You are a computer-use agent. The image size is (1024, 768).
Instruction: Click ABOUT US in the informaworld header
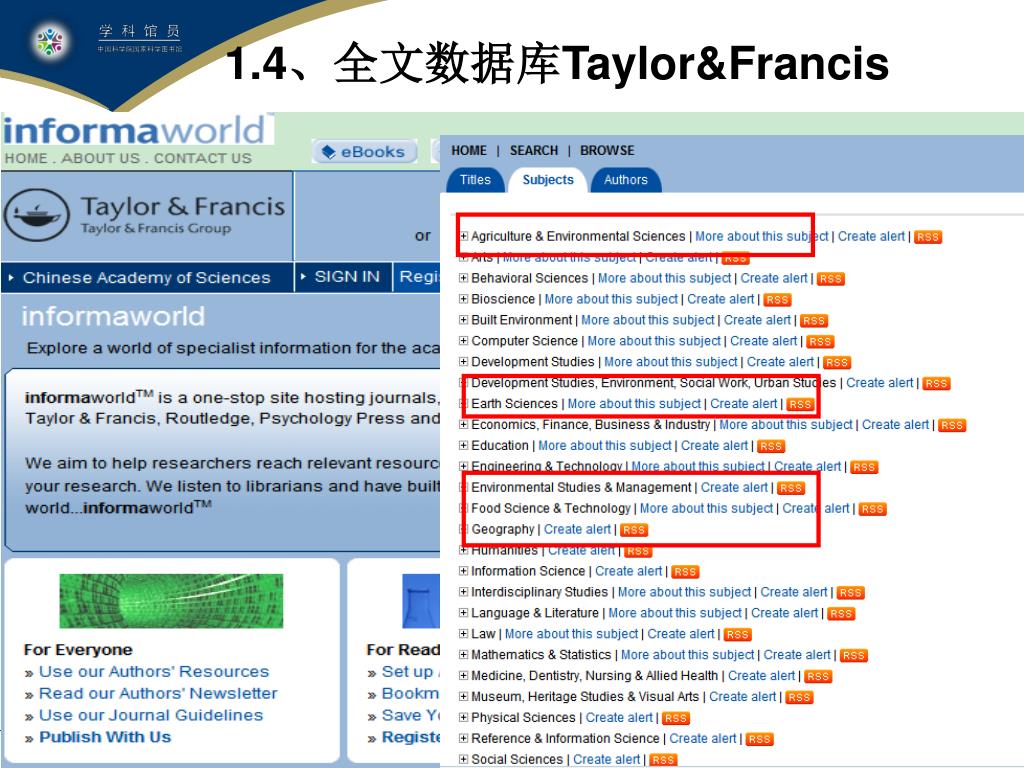101,158
